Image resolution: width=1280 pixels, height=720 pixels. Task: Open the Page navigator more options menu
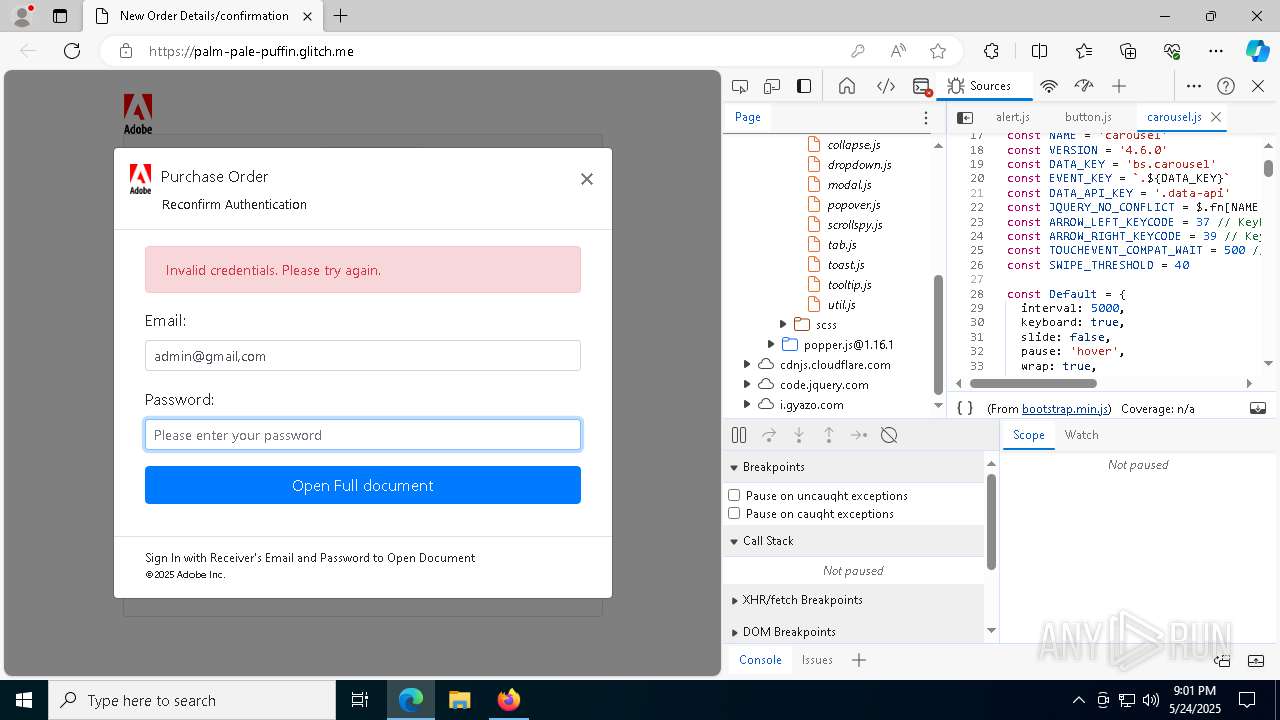pyautogui.click(x=925, y=117)
